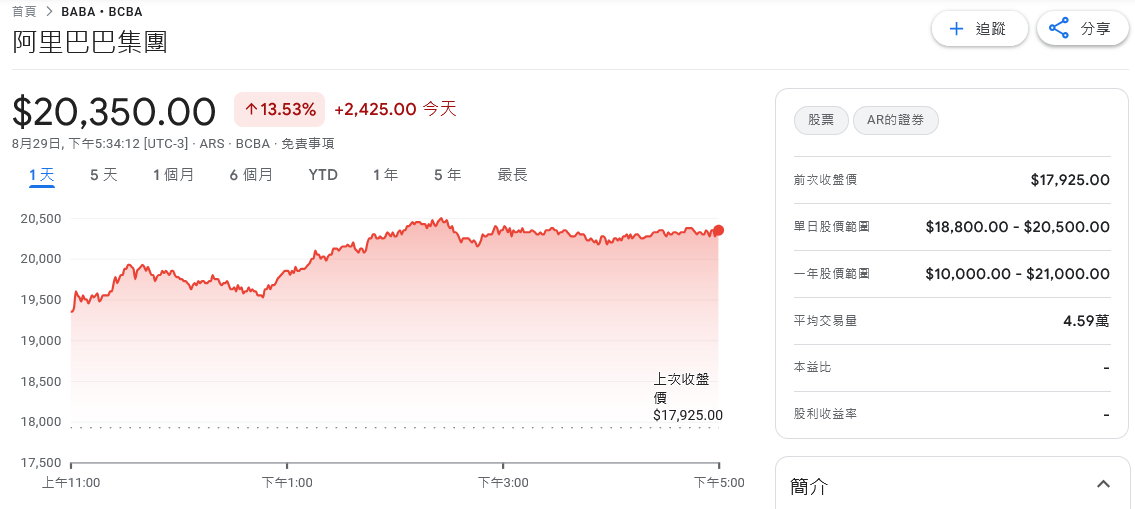Select the 6 個月 range tab
The image size is (1135, 509).
point(251,175)
